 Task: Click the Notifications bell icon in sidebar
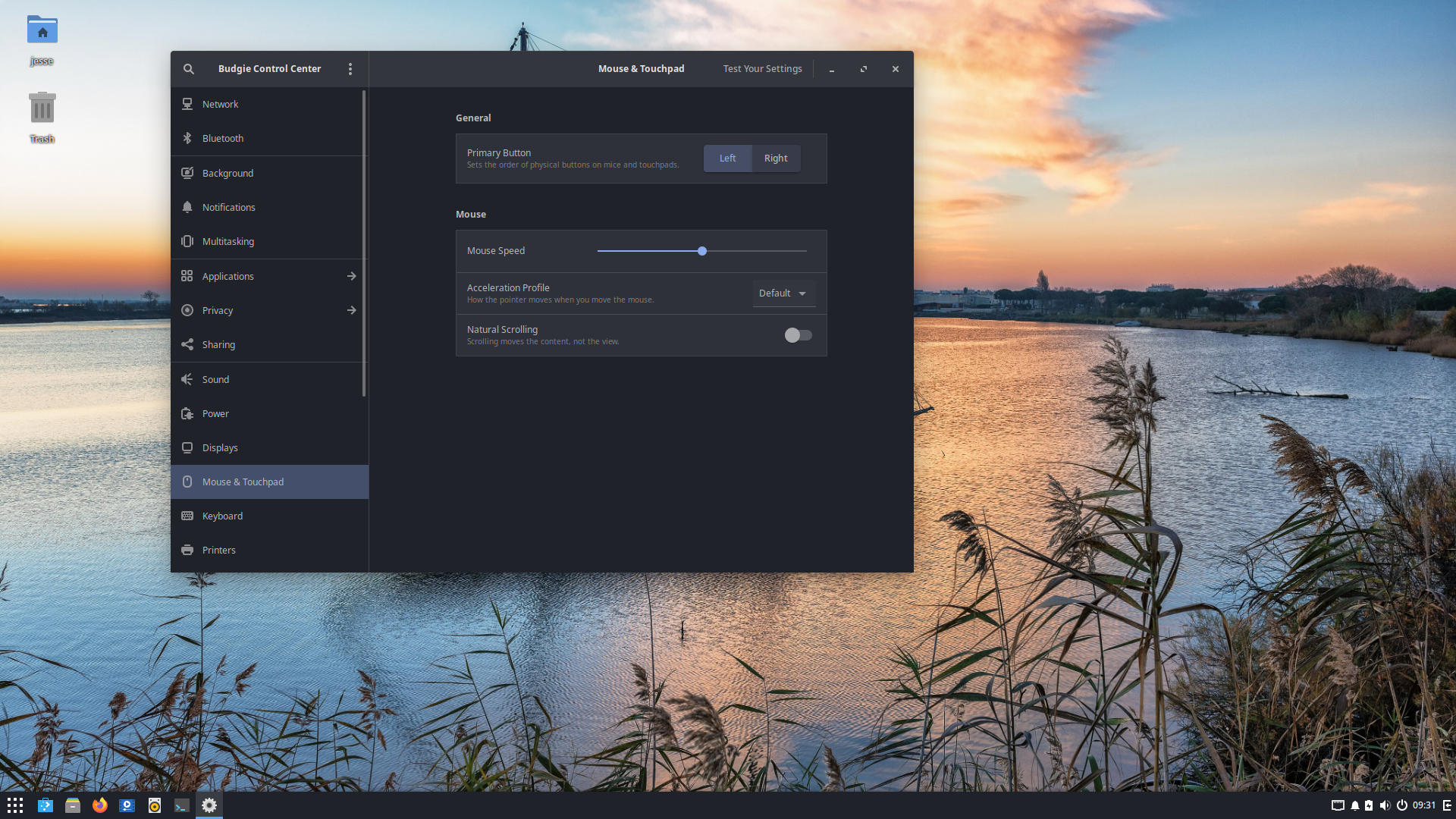click(187, 208)
